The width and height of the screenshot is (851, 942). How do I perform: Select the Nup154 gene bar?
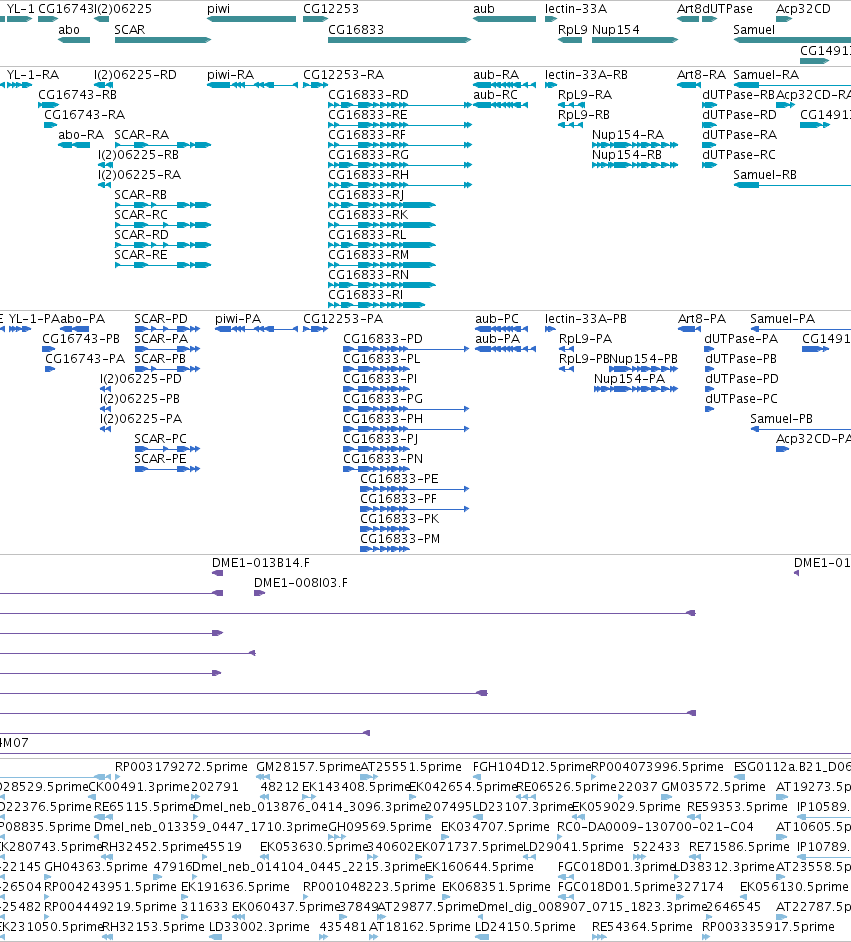tap(635, 40)
